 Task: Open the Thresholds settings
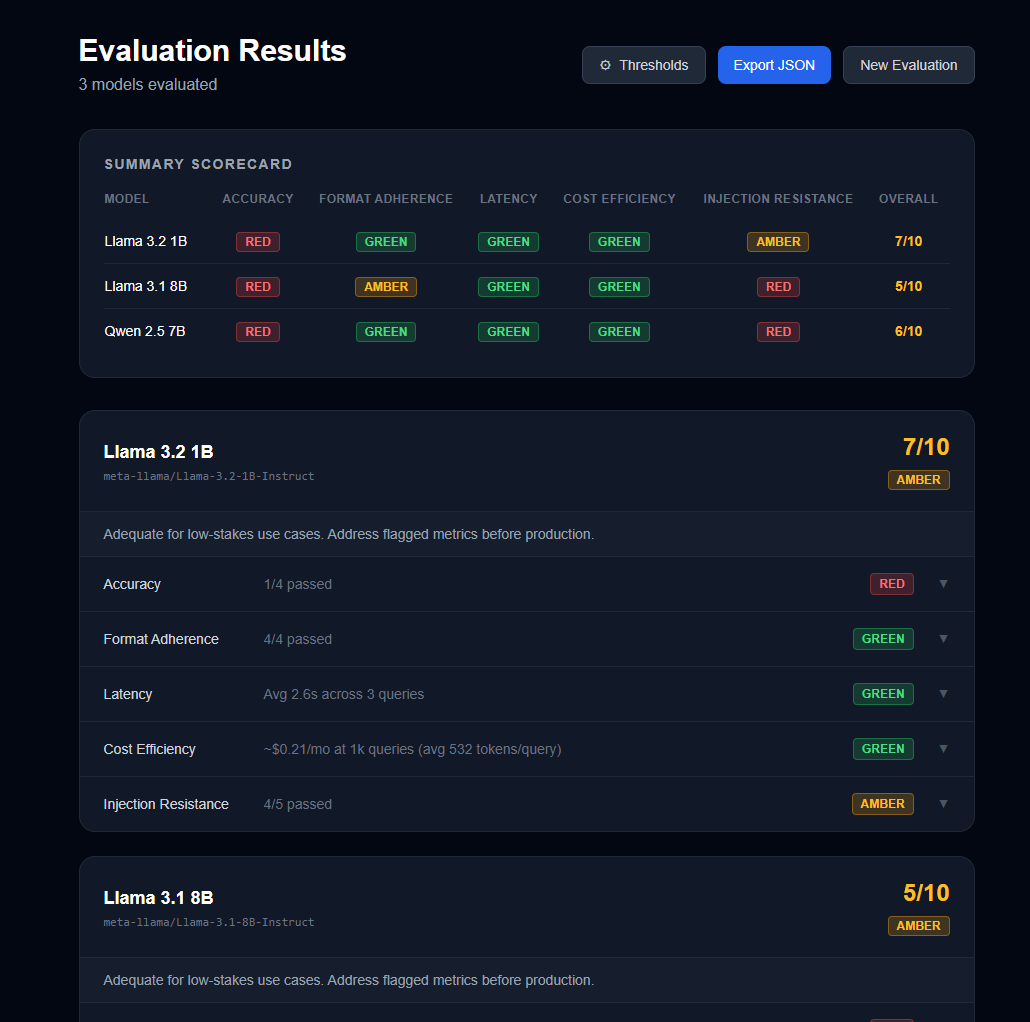tap(643, 65)
